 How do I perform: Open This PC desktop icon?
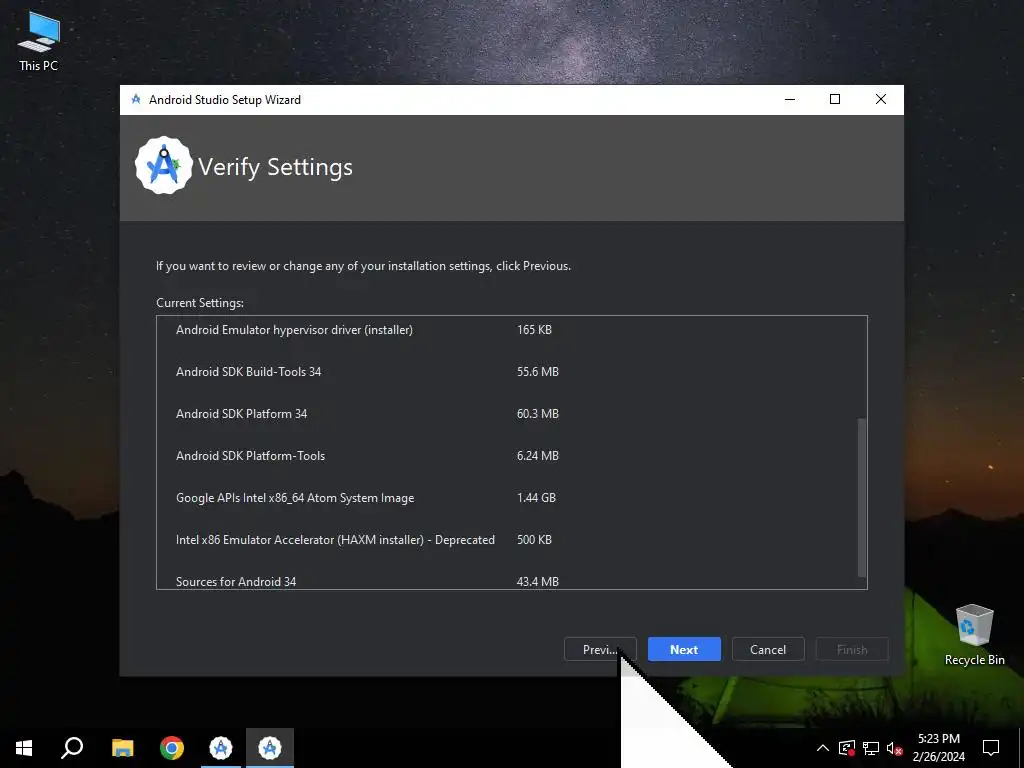[x=39, y=40]
